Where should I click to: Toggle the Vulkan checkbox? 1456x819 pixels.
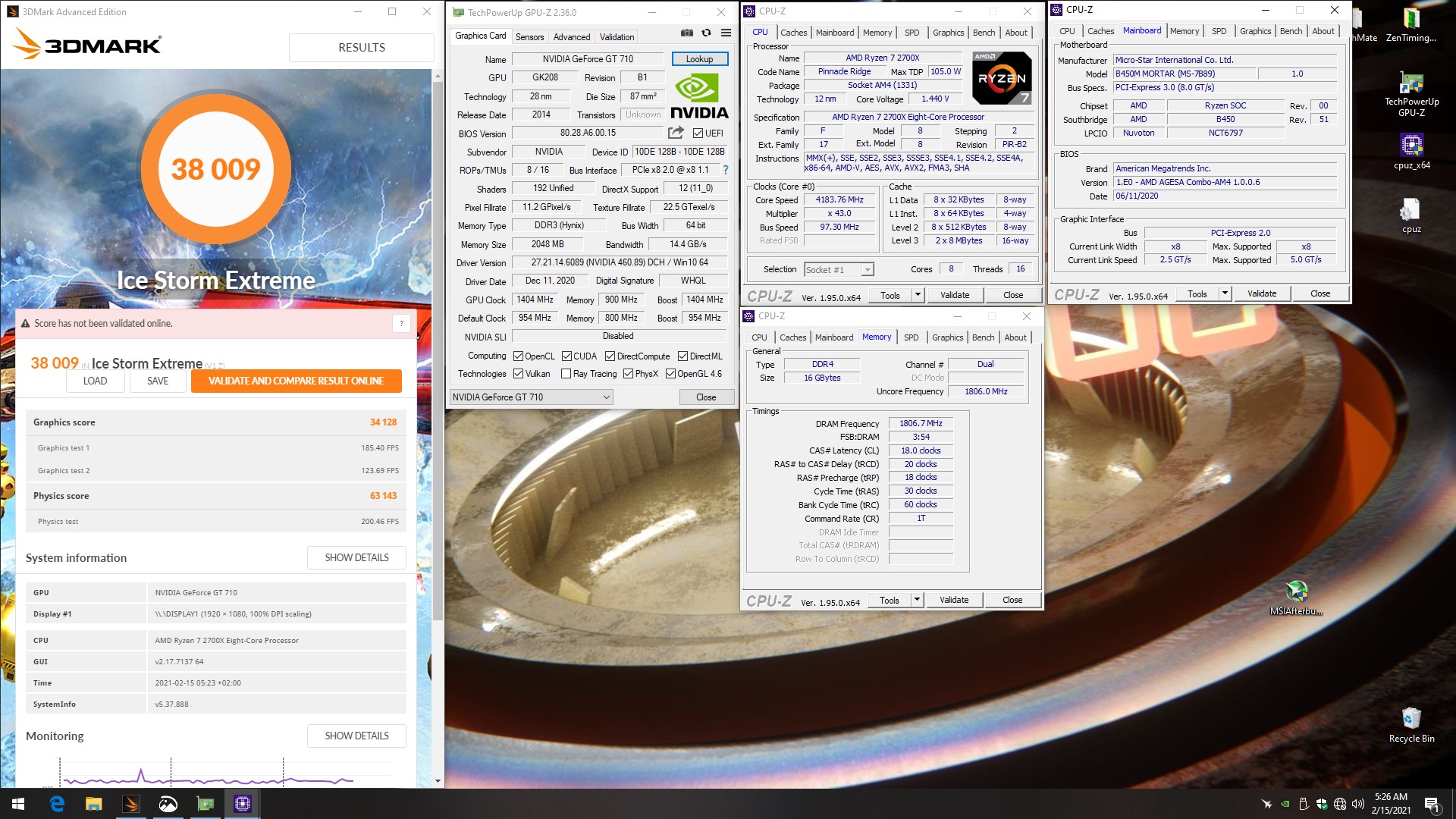[x=518, y=373]
